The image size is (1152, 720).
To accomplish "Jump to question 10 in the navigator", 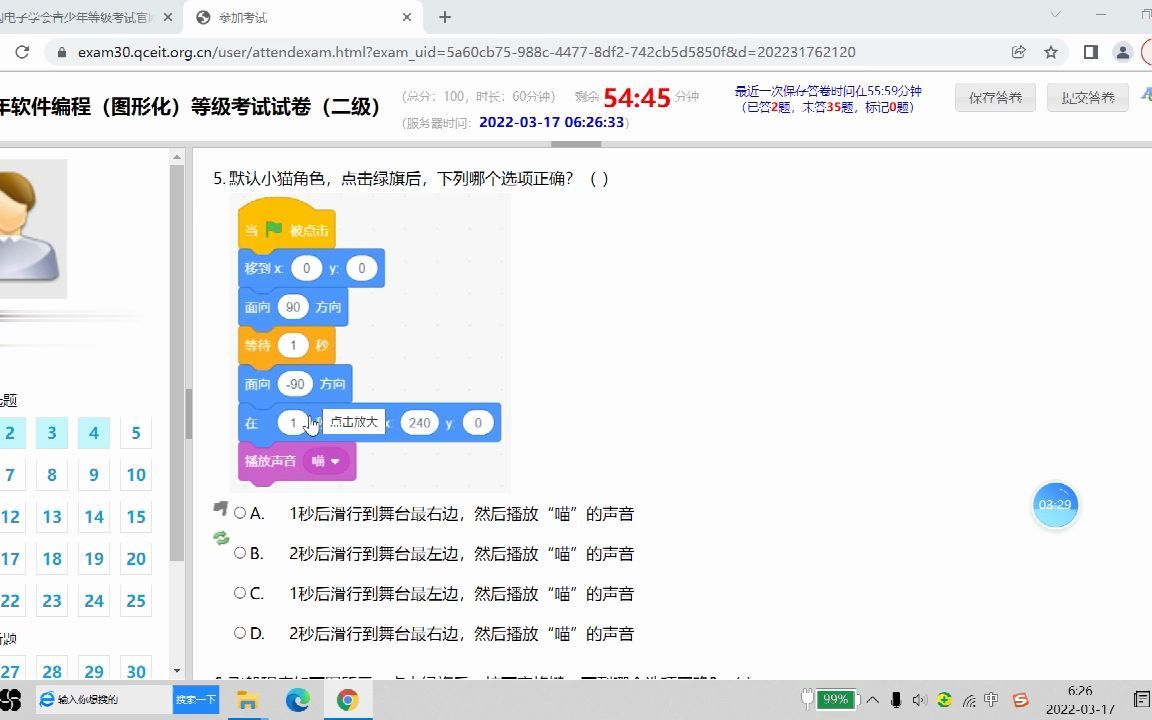I will [135, 475].
